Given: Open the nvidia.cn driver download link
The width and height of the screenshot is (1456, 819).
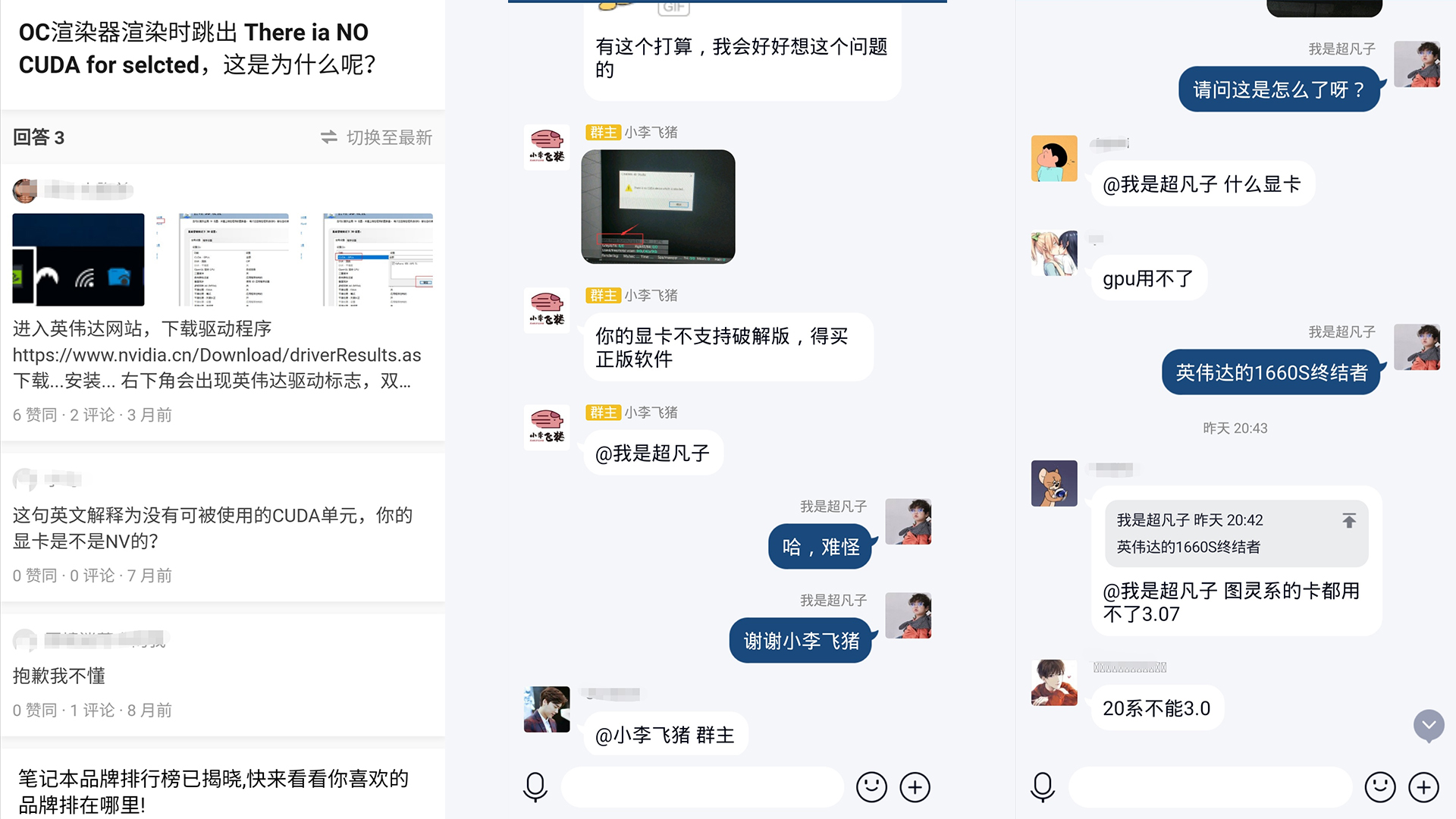Looking at the screenshot, I should click(217, 355).
